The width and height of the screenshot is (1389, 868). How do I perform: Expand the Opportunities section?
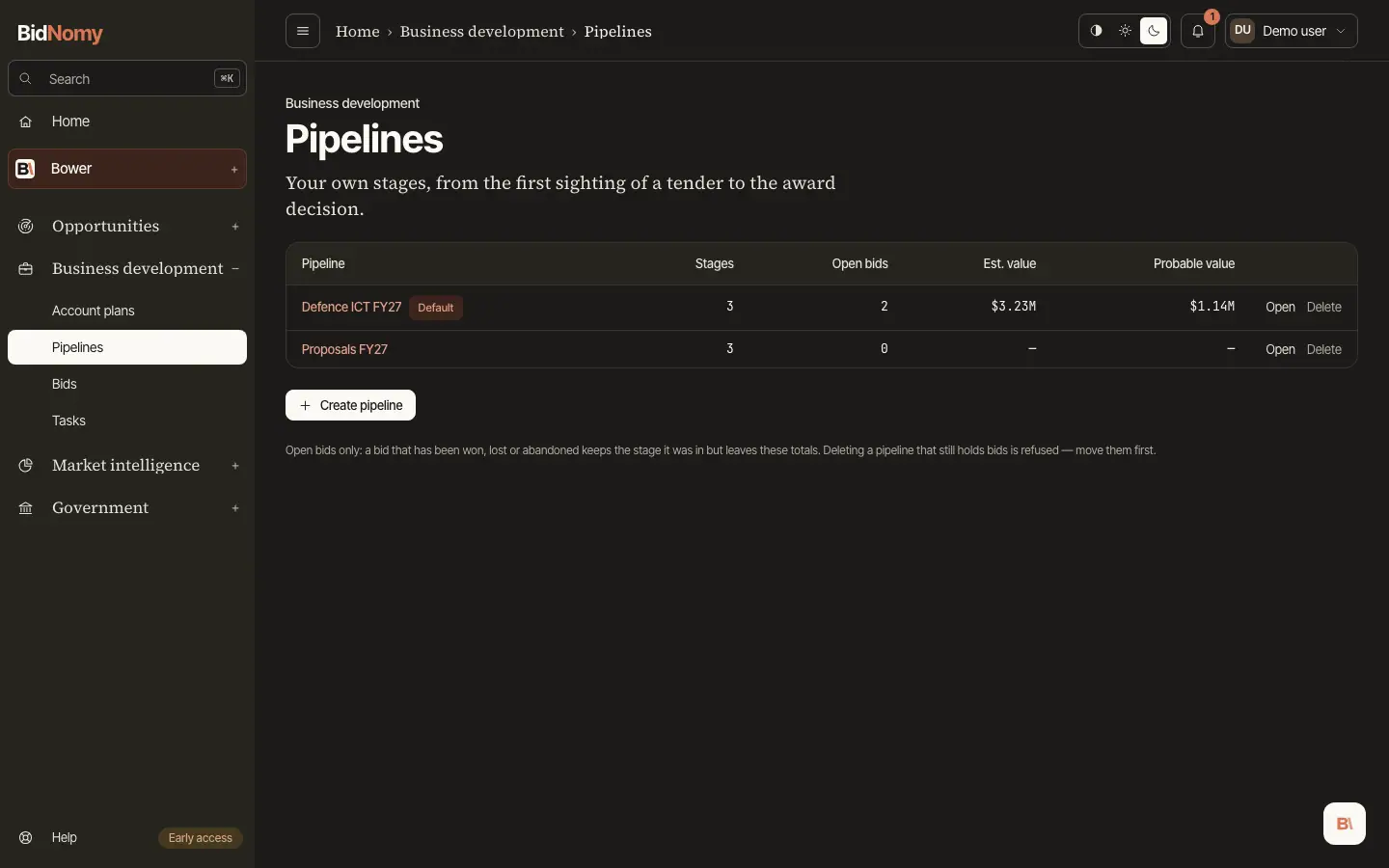click(235, 227)
